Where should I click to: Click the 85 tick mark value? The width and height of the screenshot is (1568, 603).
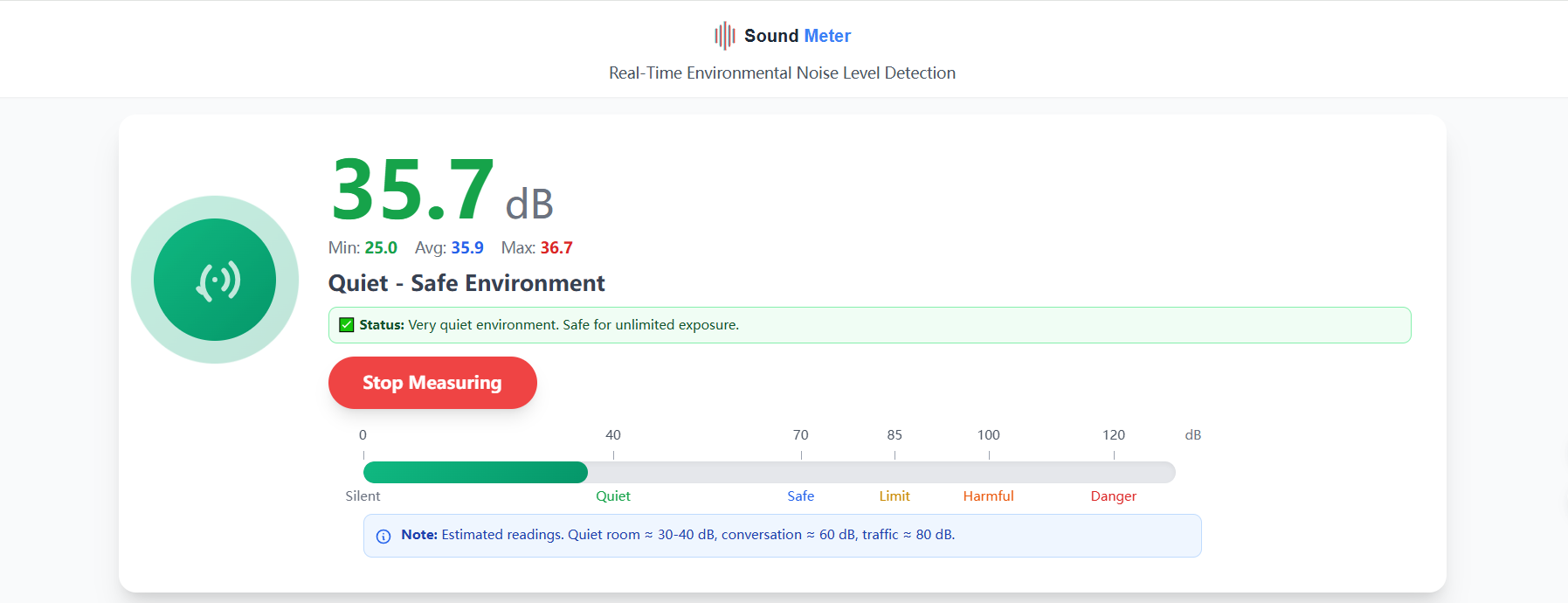(x=895, y=435)
